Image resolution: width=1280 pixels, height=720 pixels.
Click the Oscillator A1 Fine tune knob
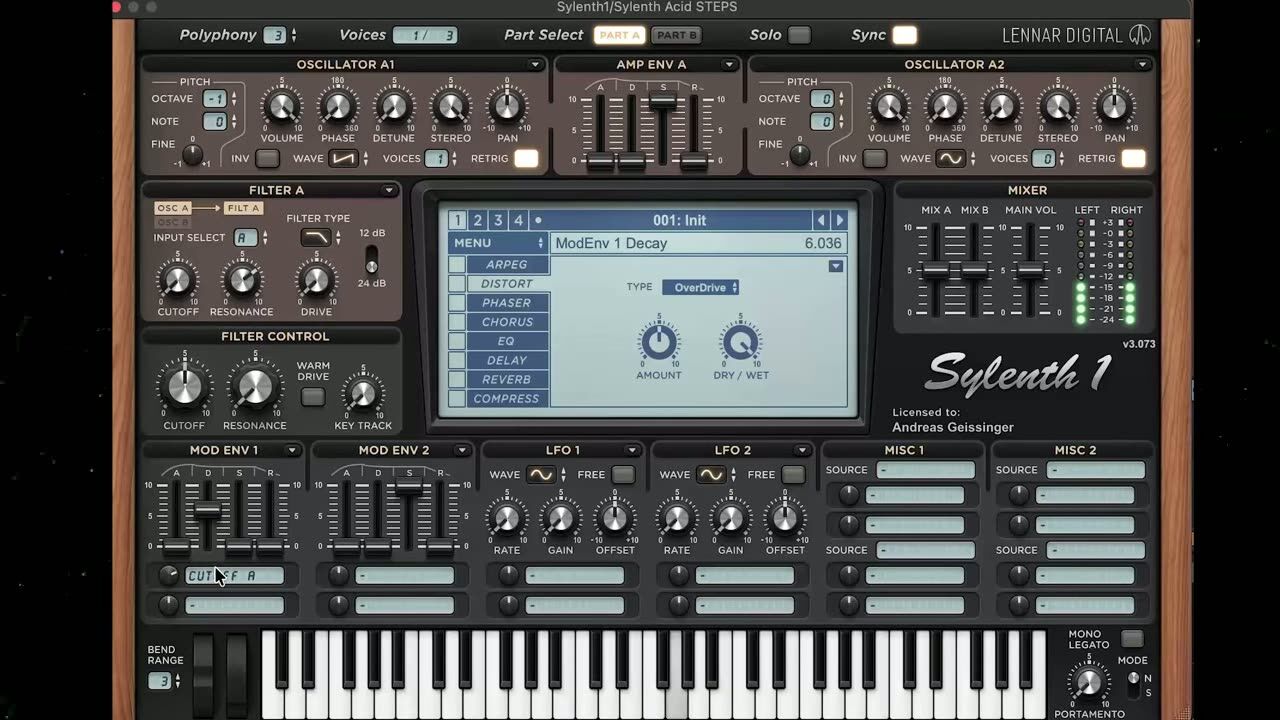coord(193,154)
